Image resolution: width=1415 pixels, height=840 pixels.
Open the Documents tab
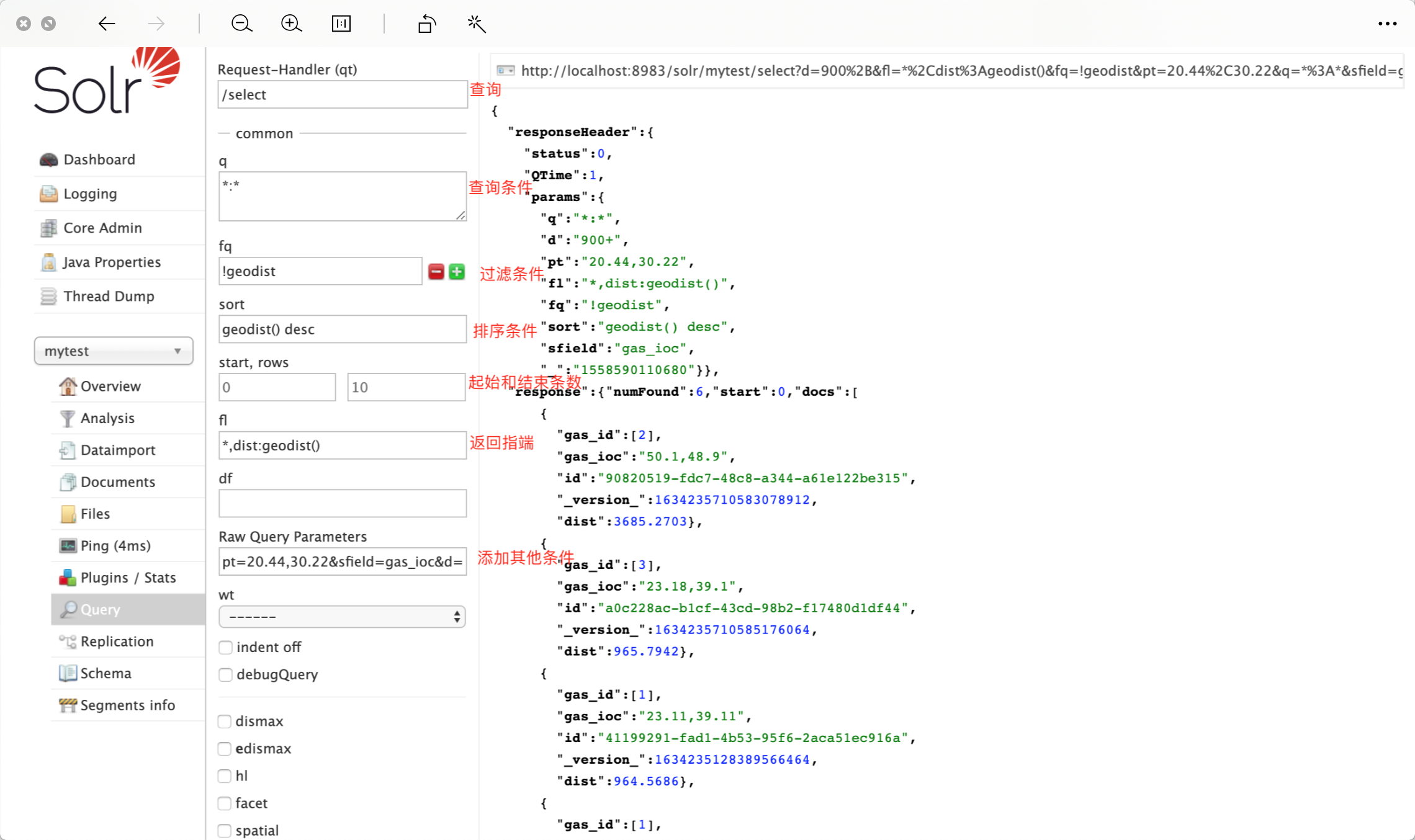(x=68, y=481)
